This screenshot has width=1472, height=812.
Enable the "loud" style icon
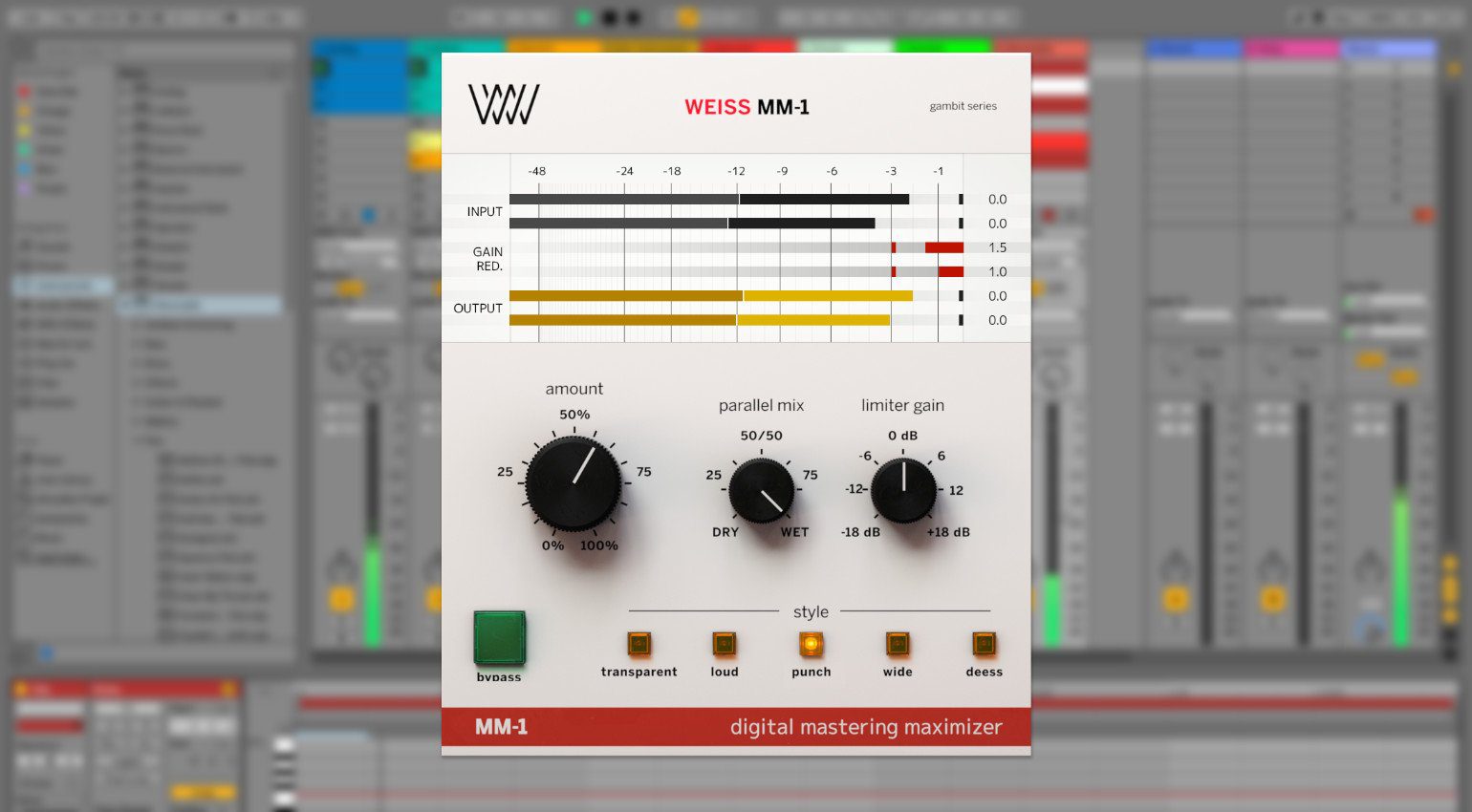tap(724, 645)
